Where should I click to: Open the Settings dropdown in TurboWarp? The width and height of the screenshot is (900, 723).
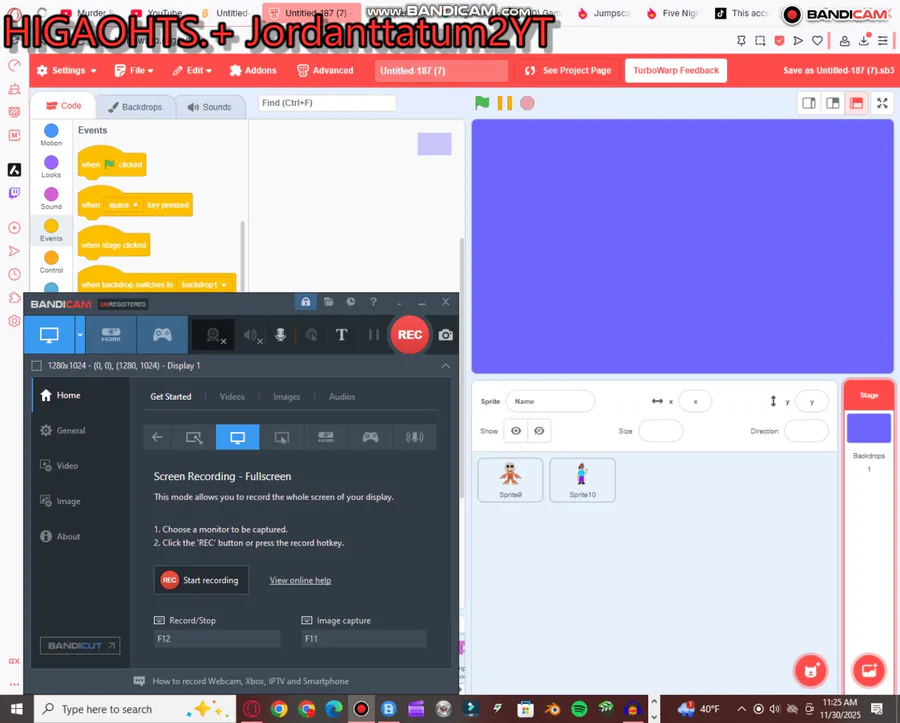pos(67,71)
